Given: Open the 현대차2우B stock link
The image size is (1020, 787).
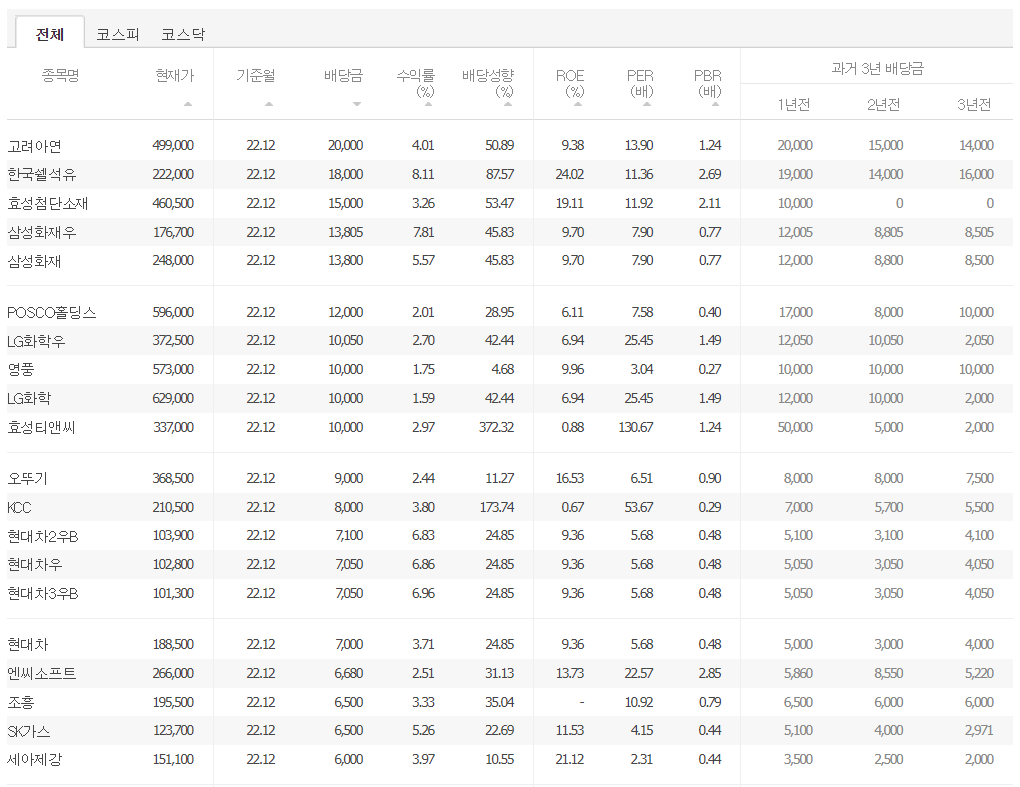Looking at the screenshot, I should (43, 537).
